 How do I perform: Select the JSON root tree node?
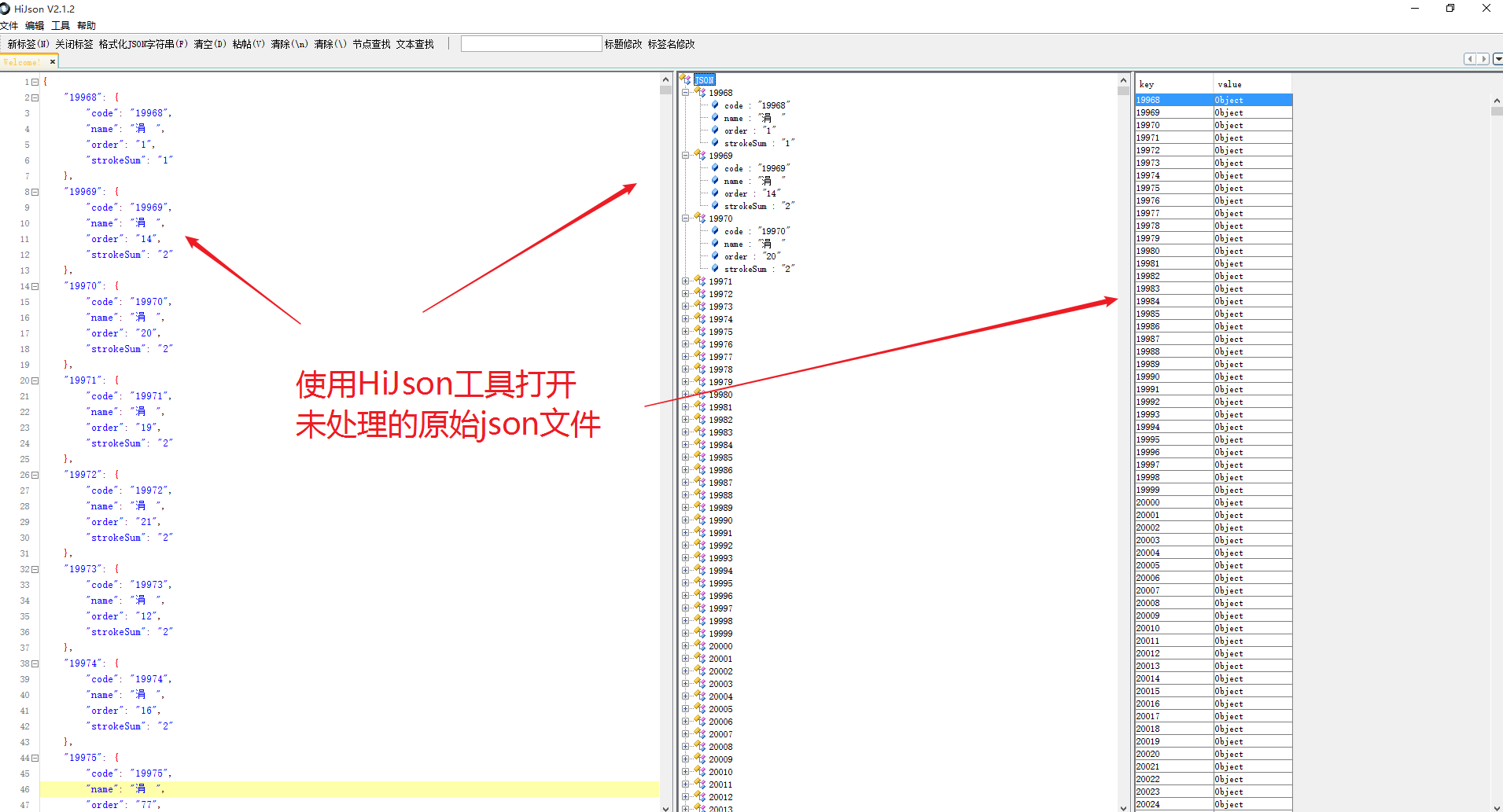coord(705,79)
